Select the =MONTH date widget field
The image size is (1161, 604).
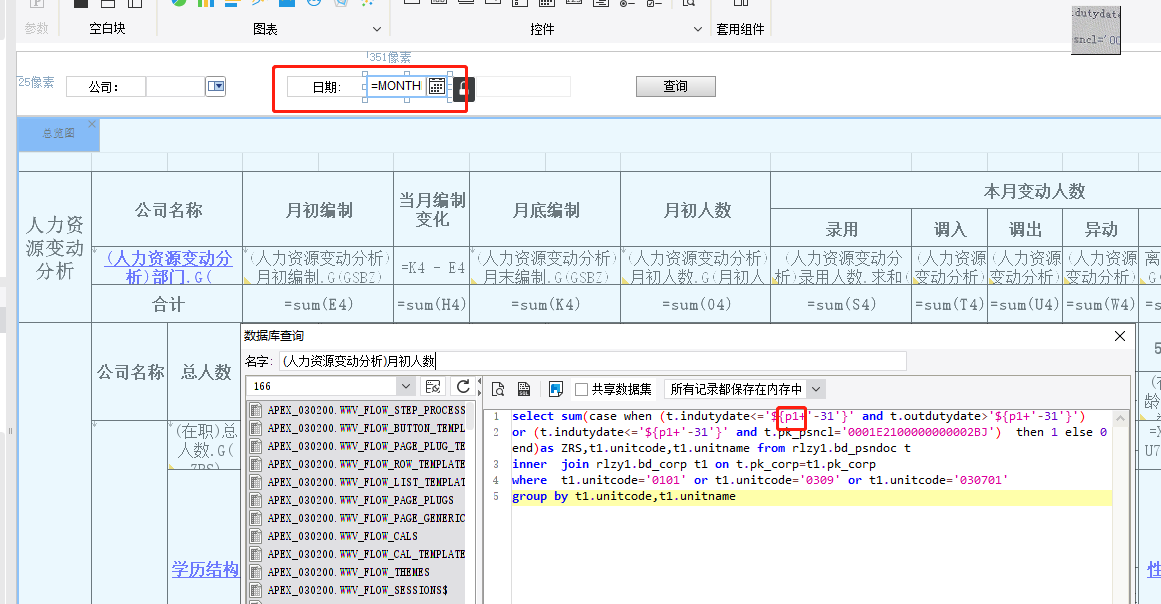[x=396, y=86]
